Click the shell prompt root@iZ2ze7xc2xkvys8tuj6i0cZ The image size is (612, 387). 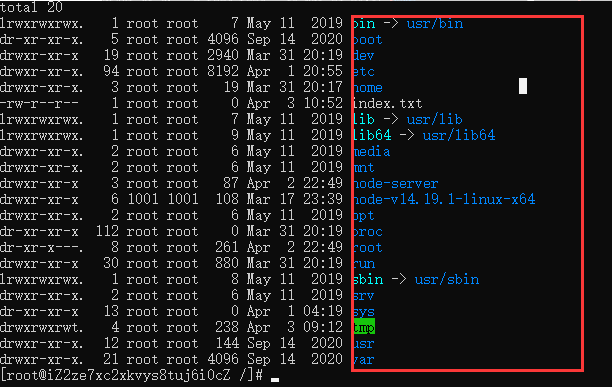tap(119, 375)
